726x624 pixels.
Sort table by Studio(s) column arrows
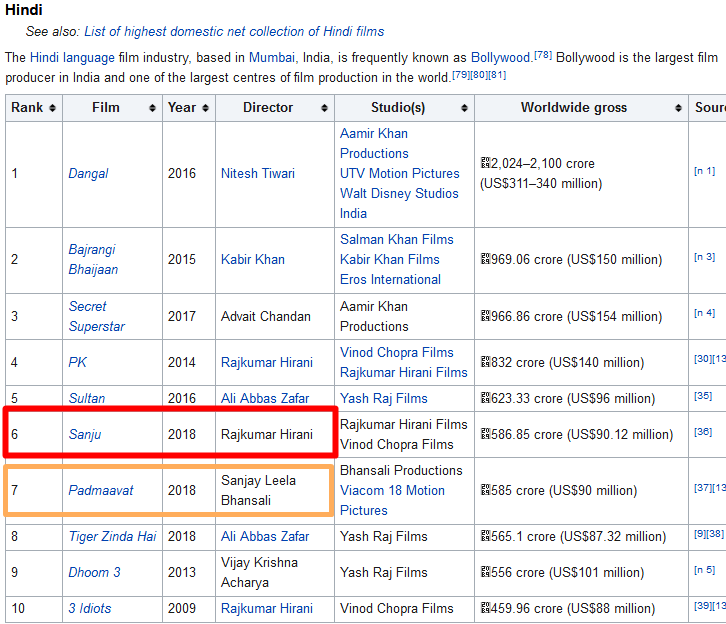click(464, 108)
